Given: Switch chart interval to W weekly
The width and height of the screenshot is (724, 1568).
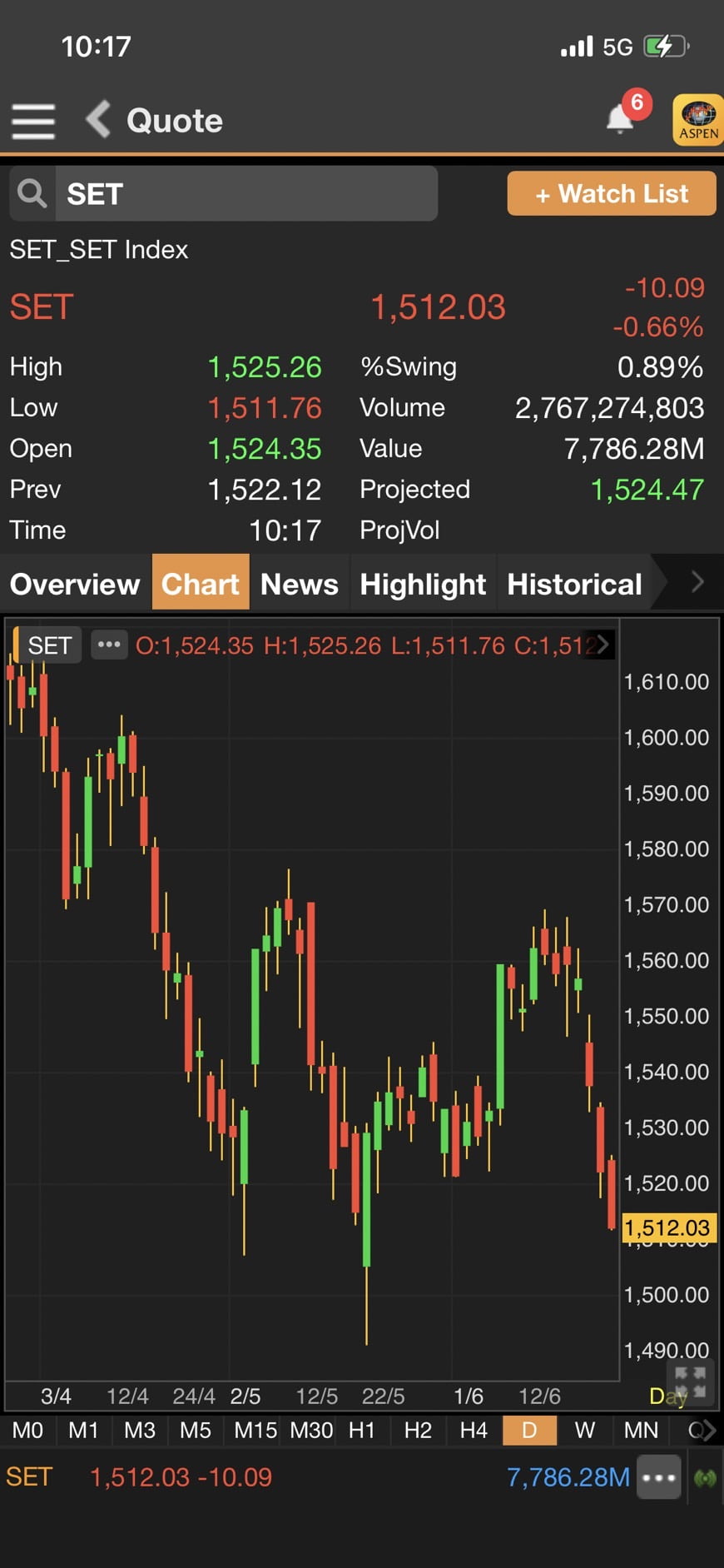Looking at the screenshot, I should tap(584, 1431).
